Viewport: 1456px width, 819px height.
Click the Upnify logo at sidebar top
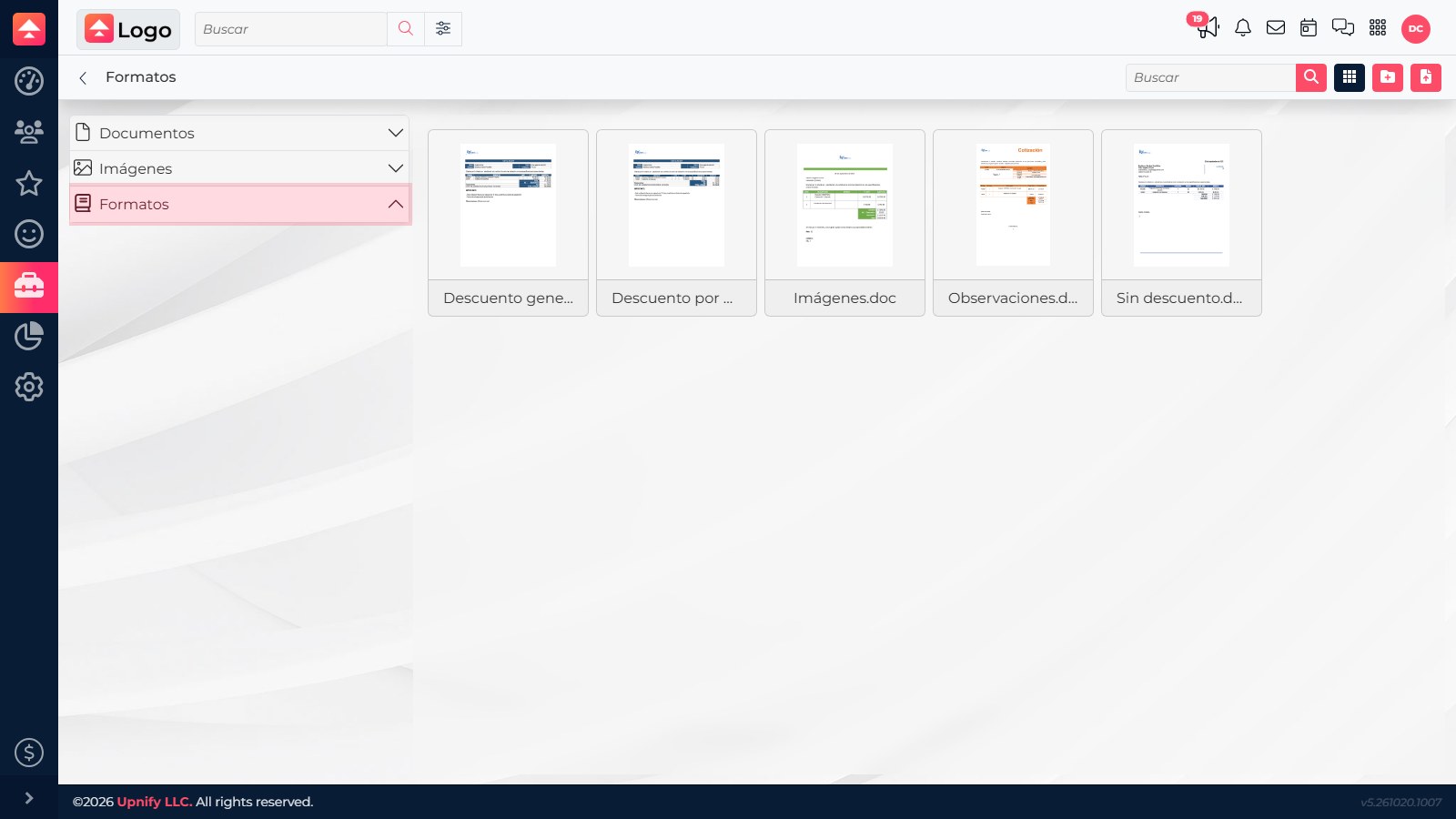coord(29,29)
